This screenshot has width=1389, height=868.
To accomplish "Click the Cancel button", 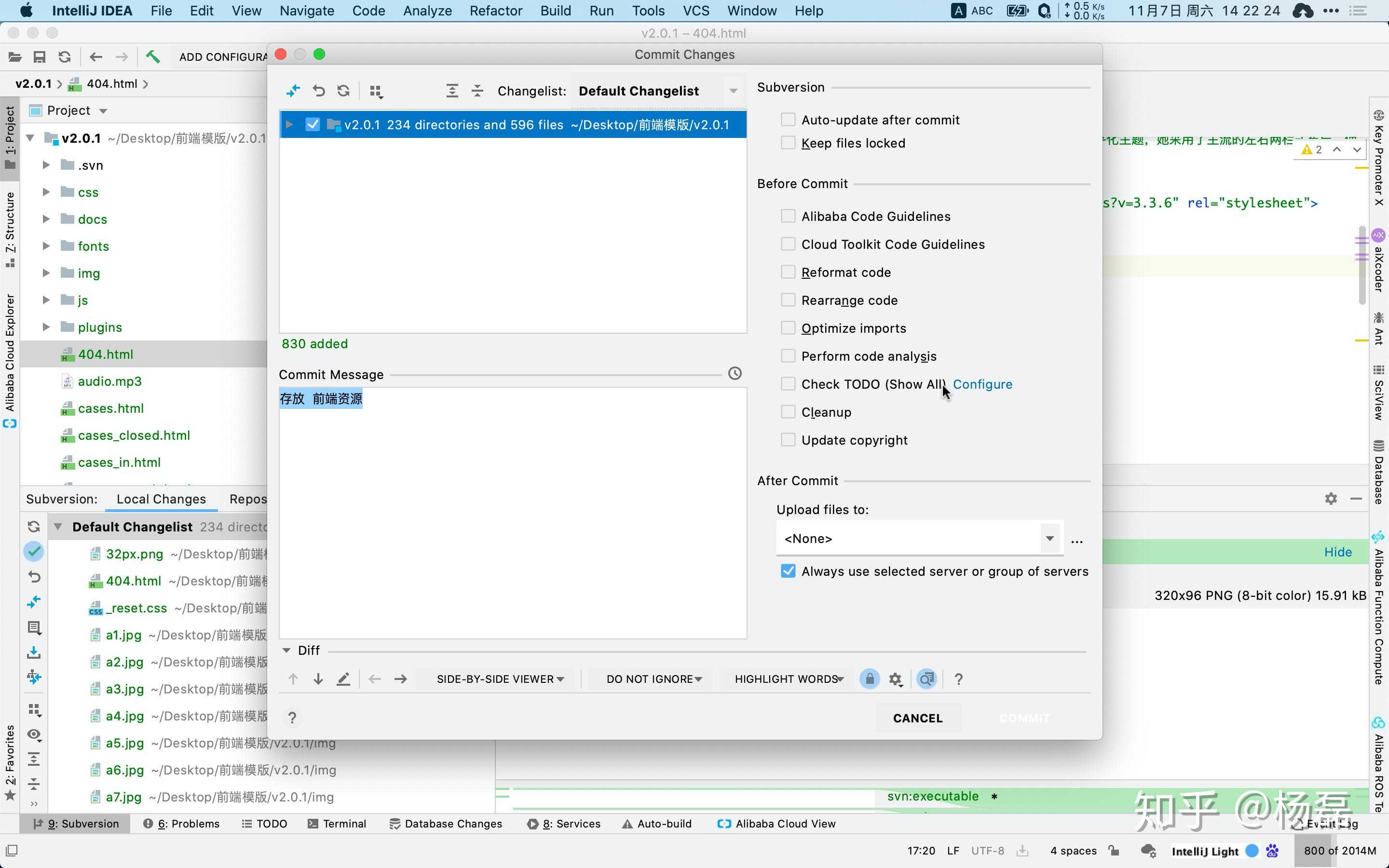I will (x=917, y=718).
